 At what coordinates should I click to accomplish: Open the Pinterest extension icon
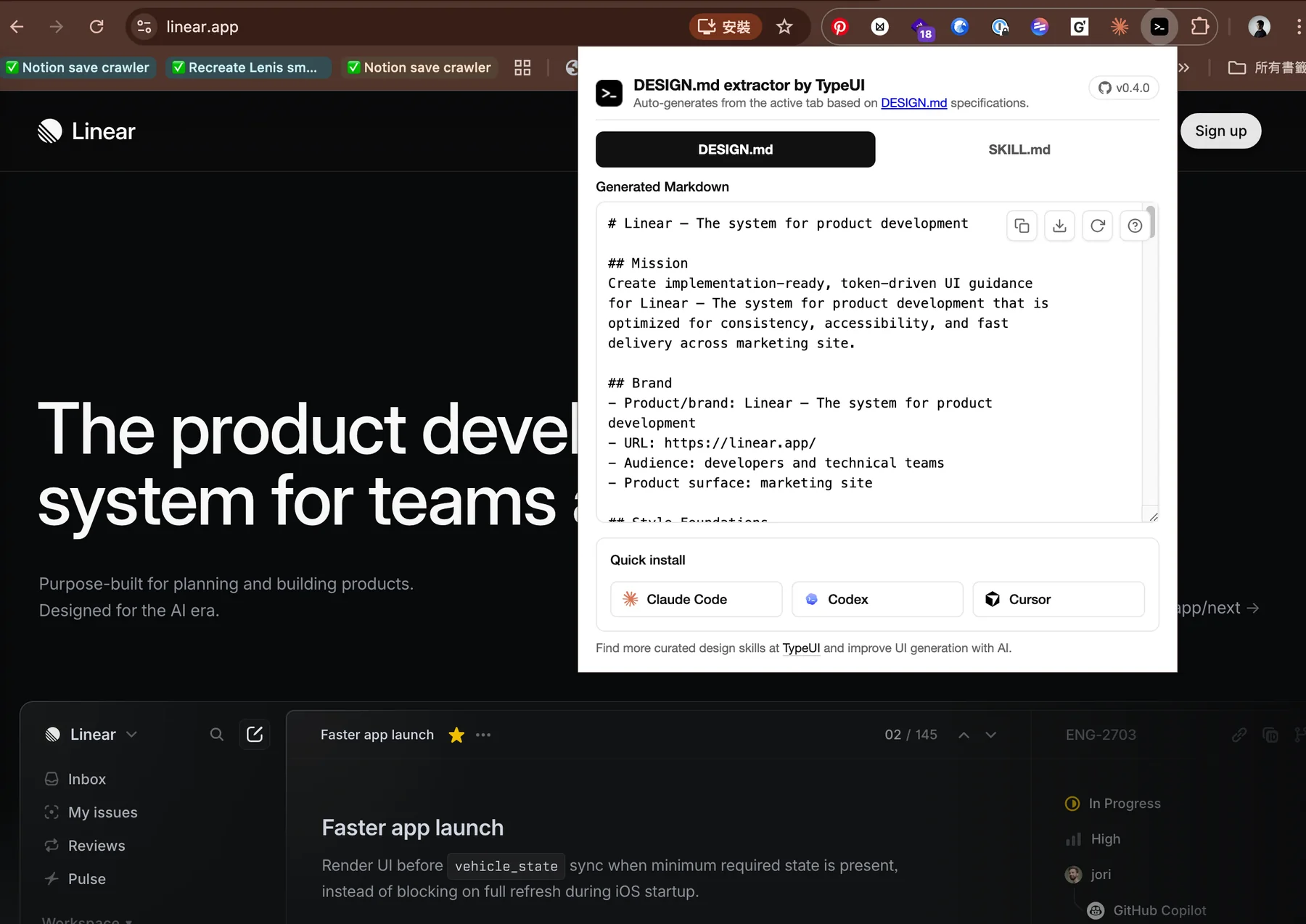840,27
